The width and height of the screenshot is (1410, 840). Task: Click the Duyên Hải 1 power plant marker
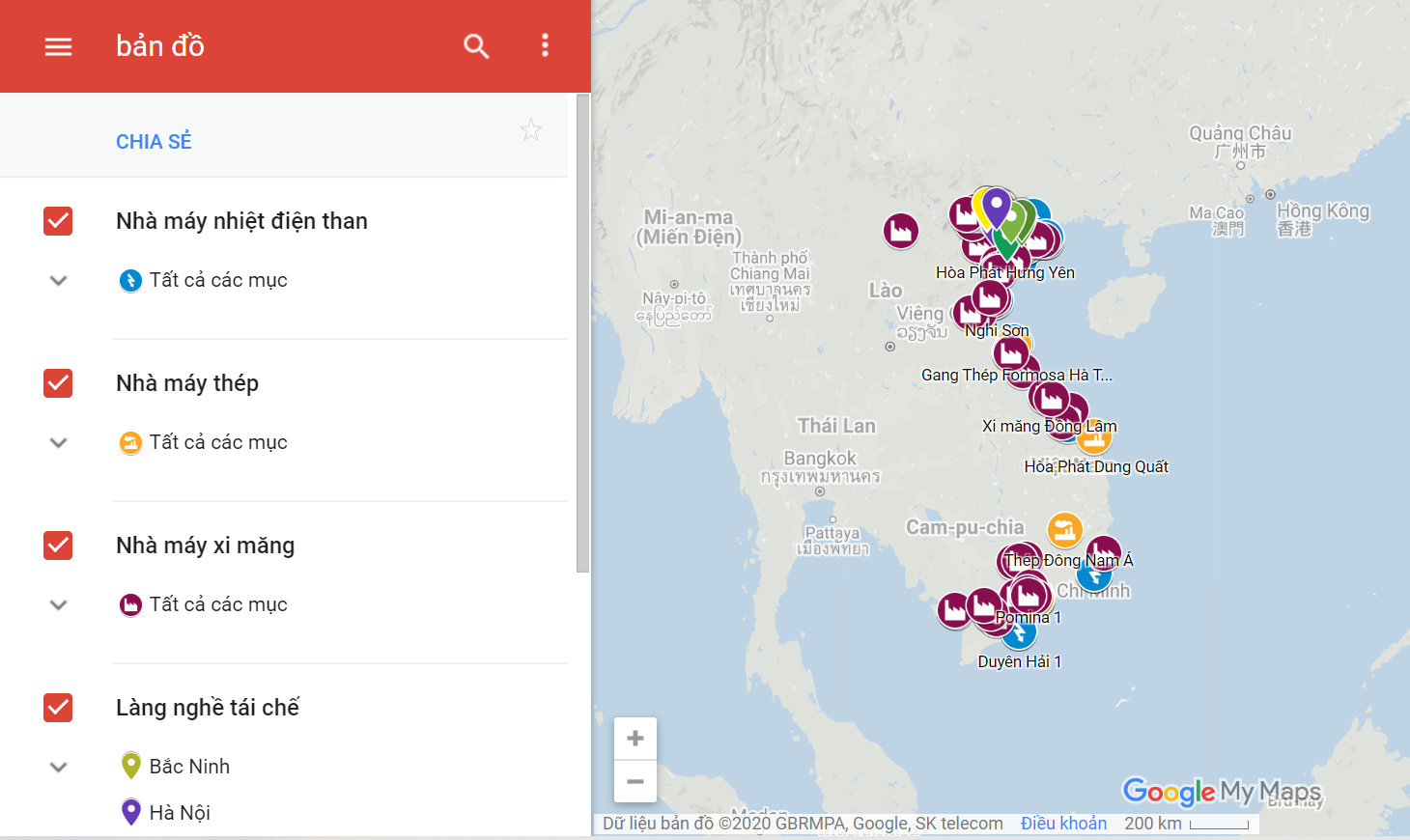click(x=1019, y=635)
